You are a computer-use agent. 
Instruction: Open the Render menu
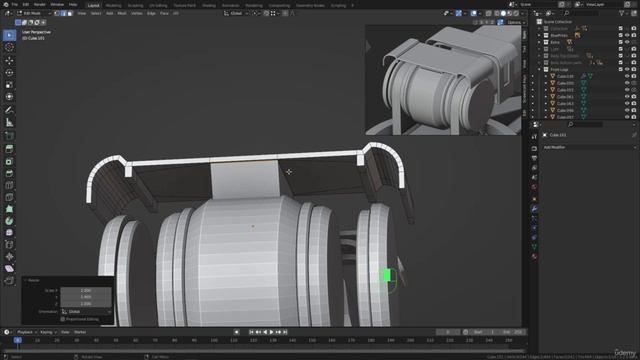(40, 4)
